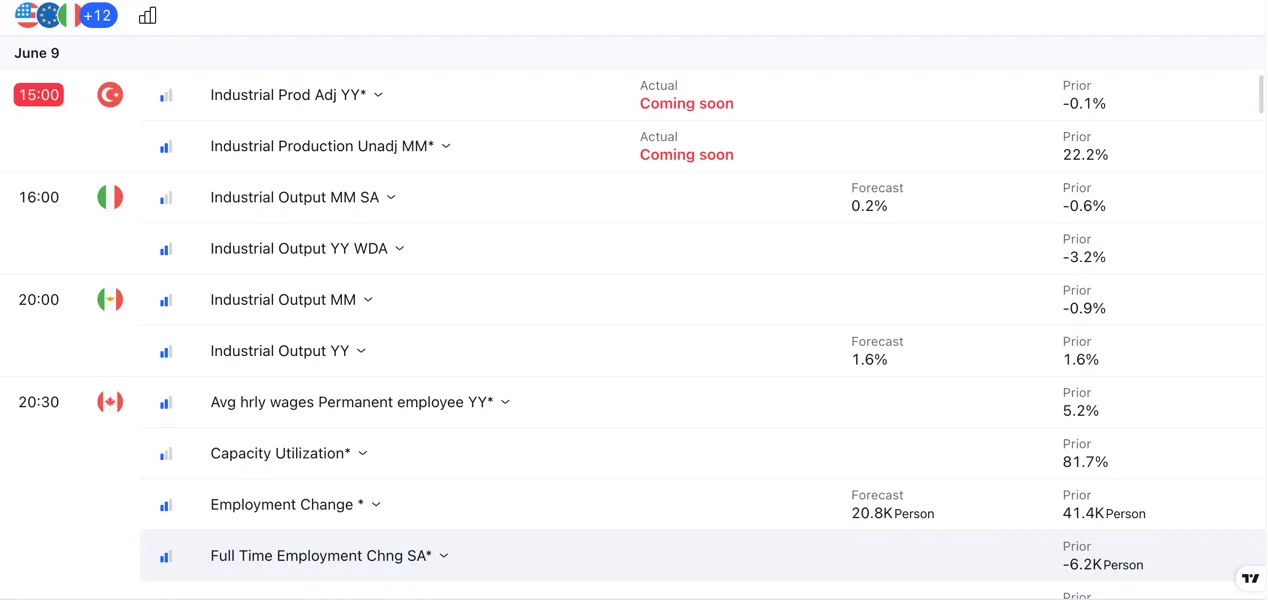Click the US flag country filter

(27, 16)
